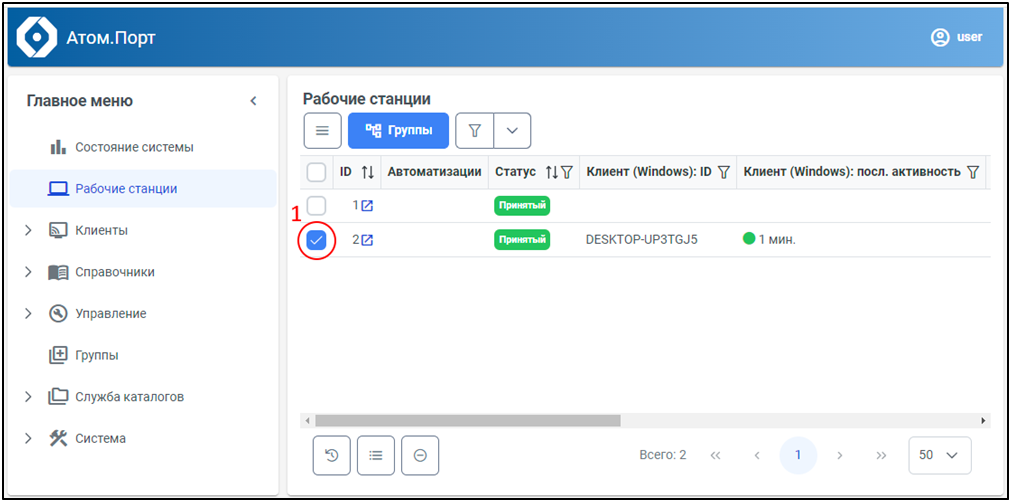Filter by Клиент (Windows): ID column
Image resolution: width=1011 pixels, height=502 pixels.
point(724,172)
